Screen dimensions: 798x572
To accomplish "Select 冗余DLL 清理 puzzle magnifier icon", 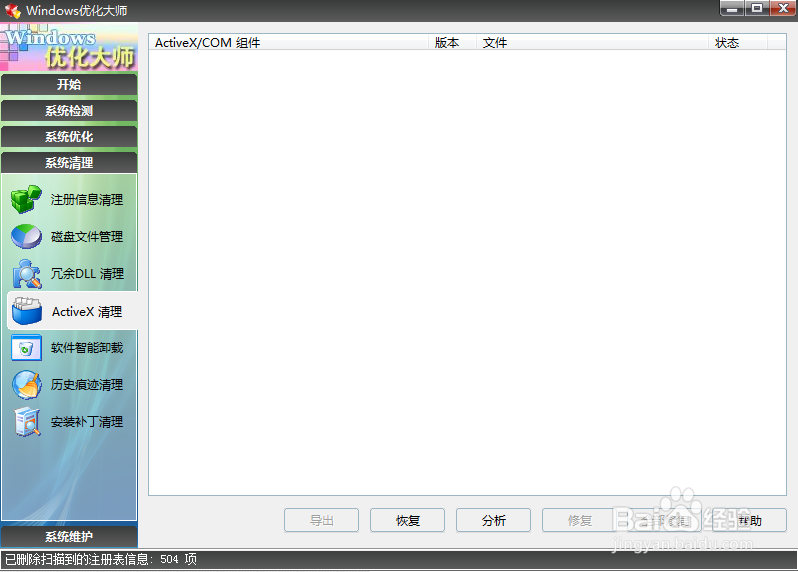I will point(26,274).
